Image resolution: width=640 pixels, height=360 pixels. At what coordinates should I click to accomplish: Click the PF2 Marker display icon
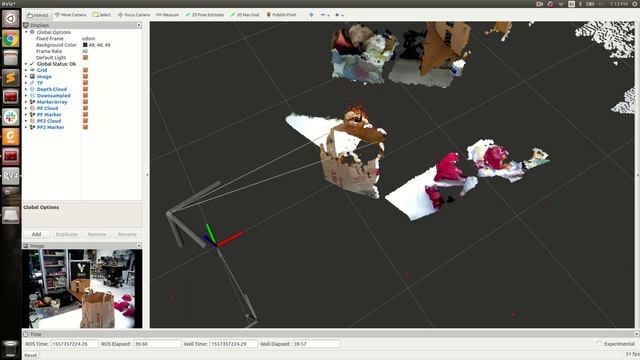coord(32,127)
